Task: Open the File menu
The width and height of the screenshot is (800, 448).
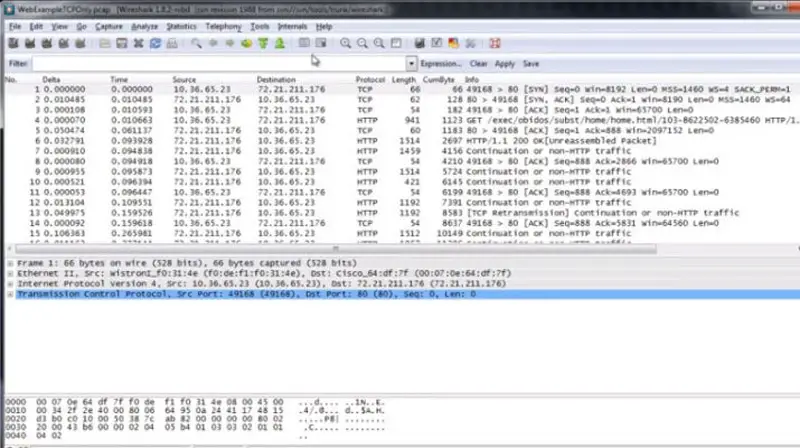Action: coord(15,27)
